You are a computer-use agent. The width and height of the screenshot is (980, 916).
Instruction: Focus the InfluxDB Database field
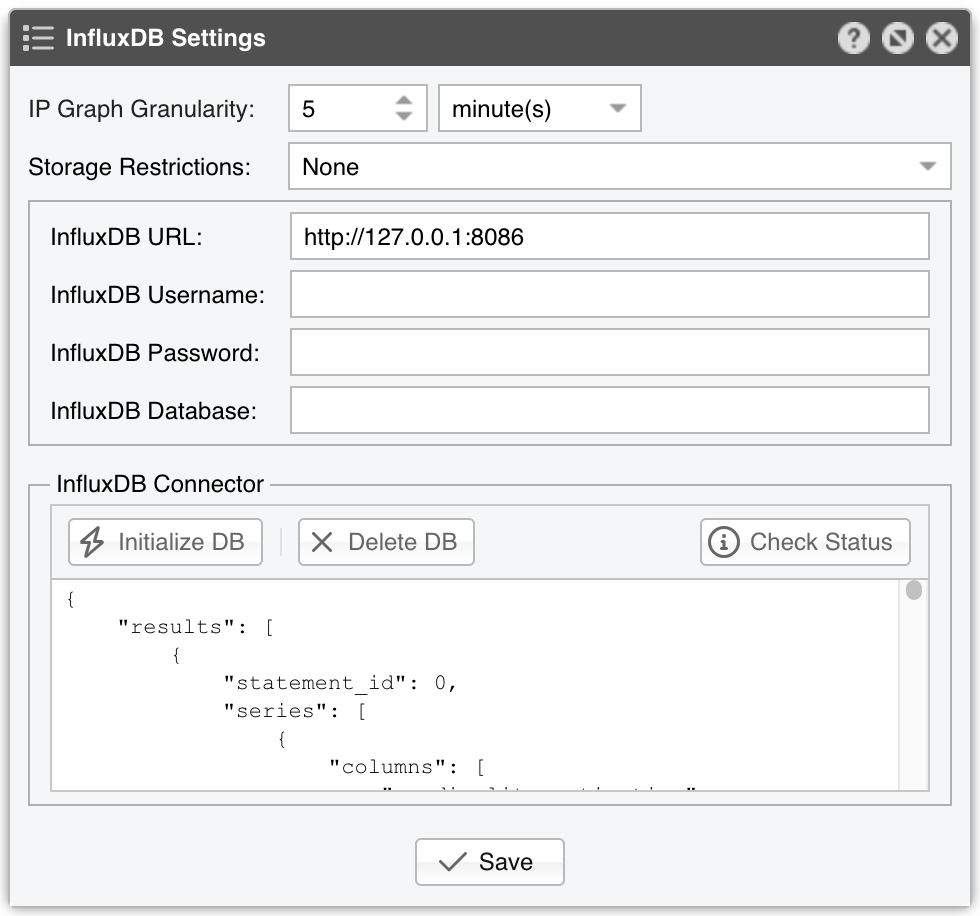coord(609,411)
